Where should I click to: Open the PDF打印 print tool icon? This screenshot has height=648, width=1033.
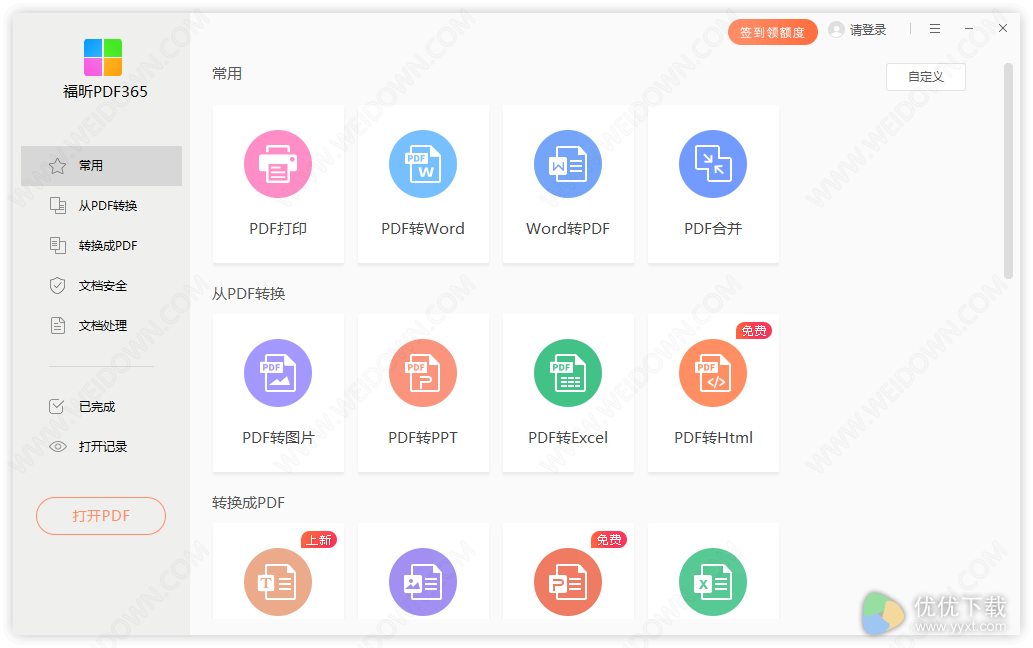click(278, 164)
